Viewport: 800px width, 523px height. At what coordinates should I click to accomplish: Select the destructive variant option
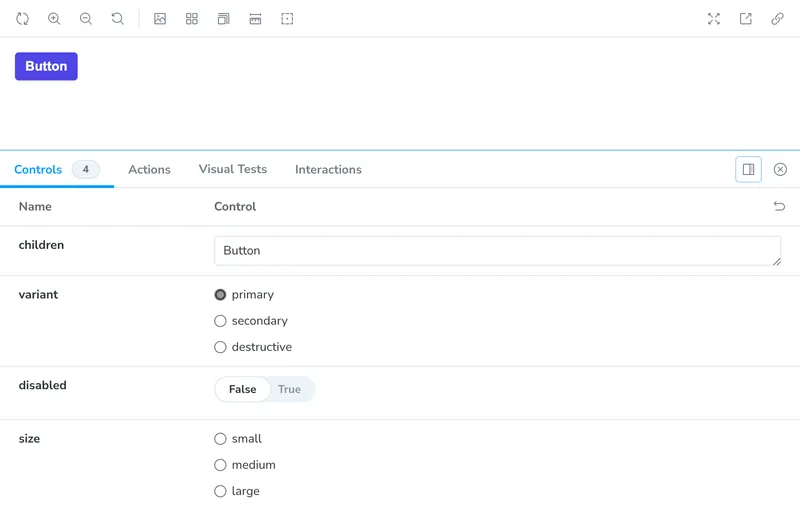click(x=221, y=347)
